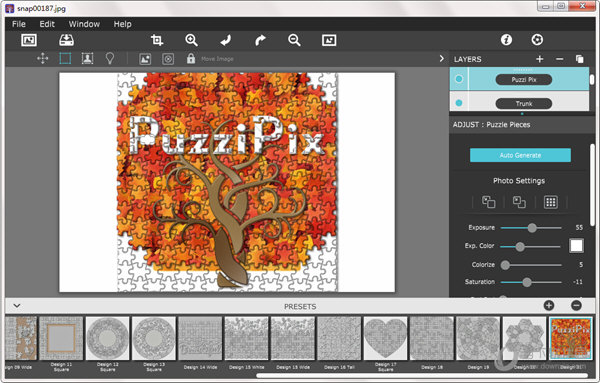Select Design 14 Wide preset
Viewport: 600px width, 383px height.
200,338
